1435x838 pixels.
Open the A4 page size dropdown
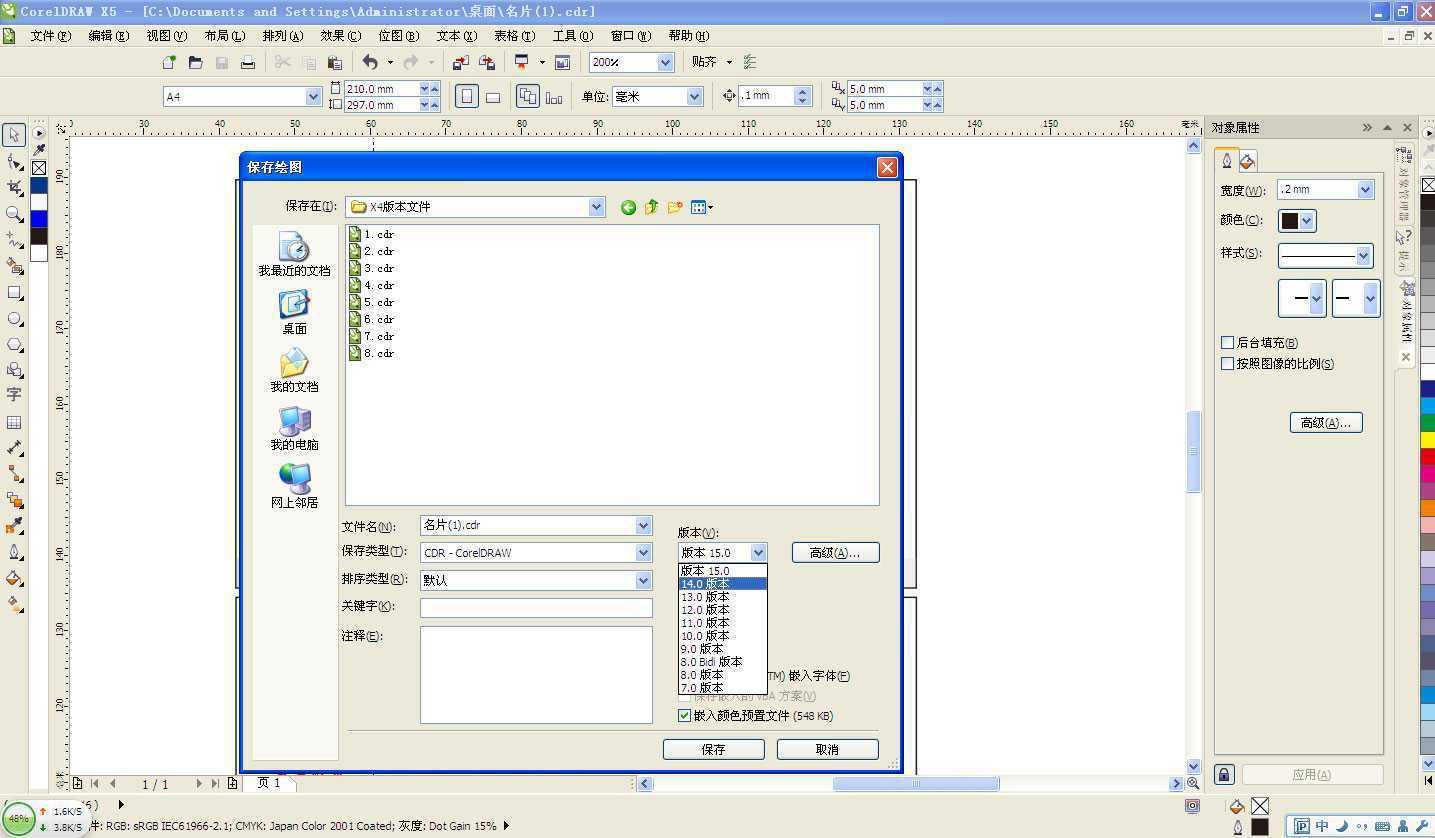point(313,97)
